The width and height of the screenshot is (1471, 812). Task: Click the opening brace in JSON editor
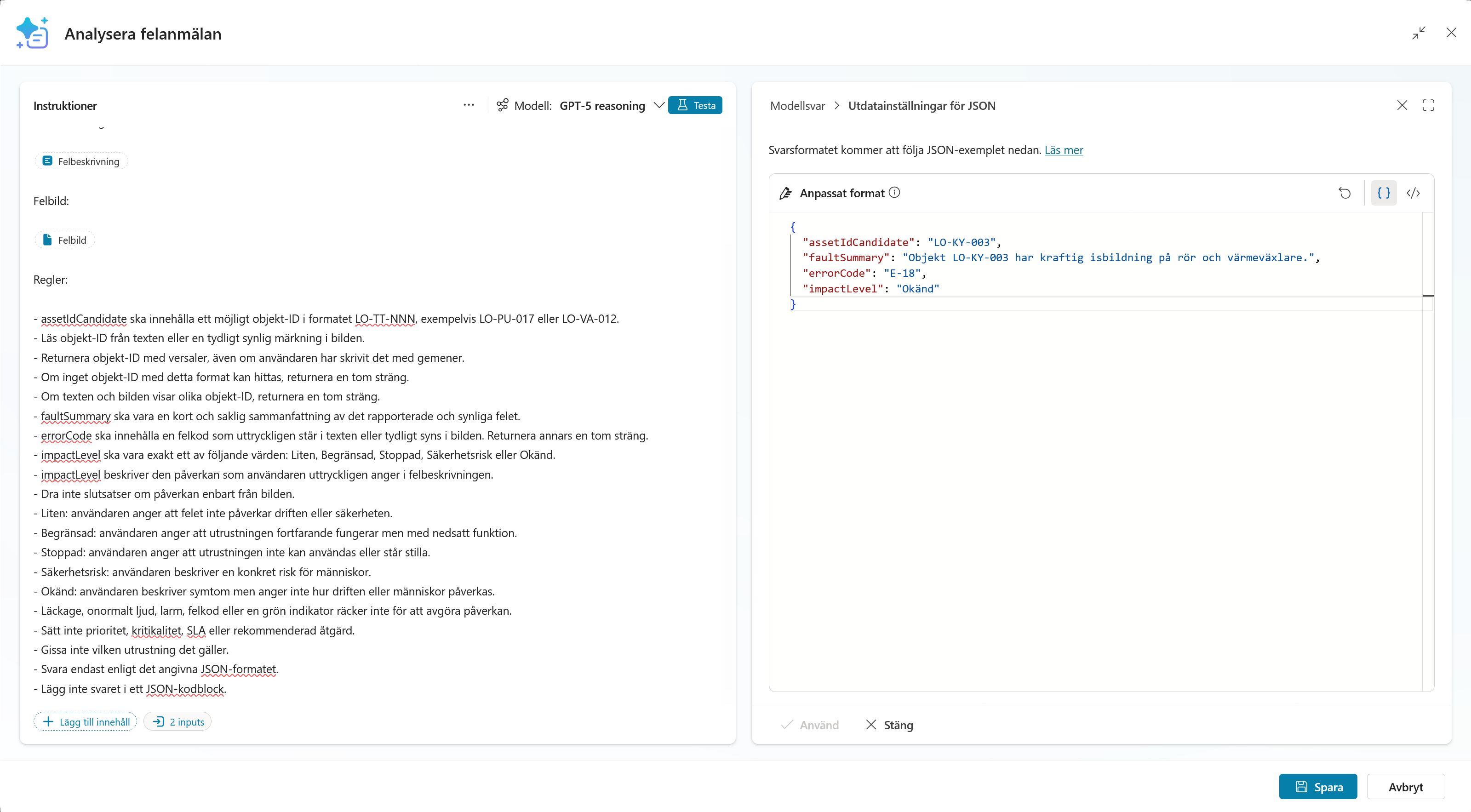coord(793,227)
